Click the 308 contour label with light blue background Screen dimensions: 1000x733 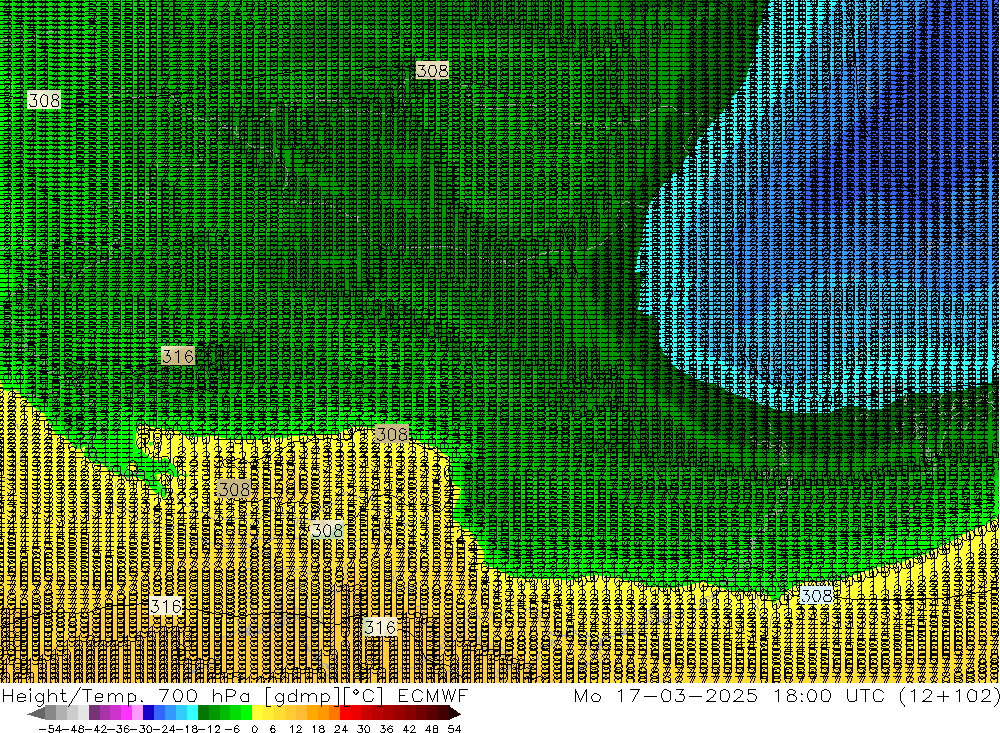tap(816, 596)
